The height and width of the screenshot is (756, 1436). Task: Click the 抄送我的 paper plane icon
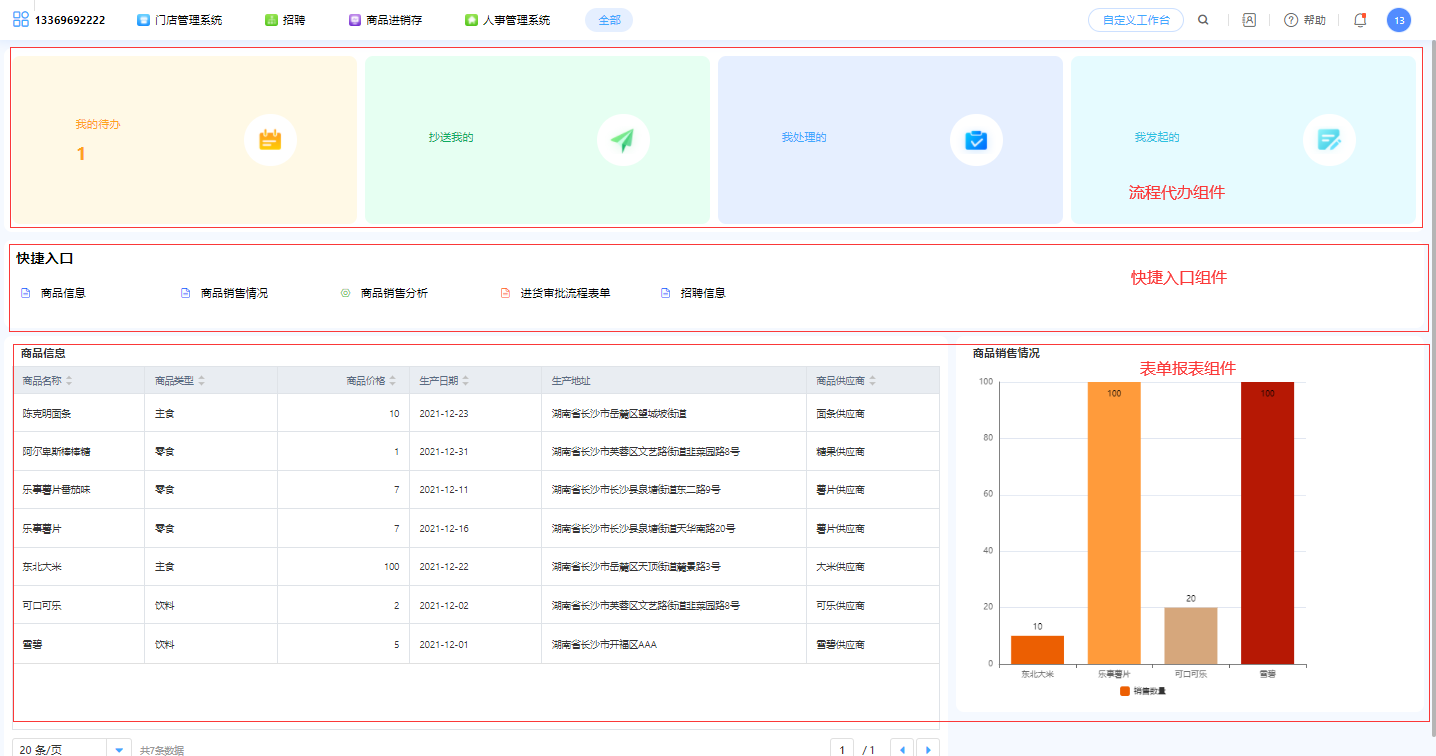click(x=623, y=140)
